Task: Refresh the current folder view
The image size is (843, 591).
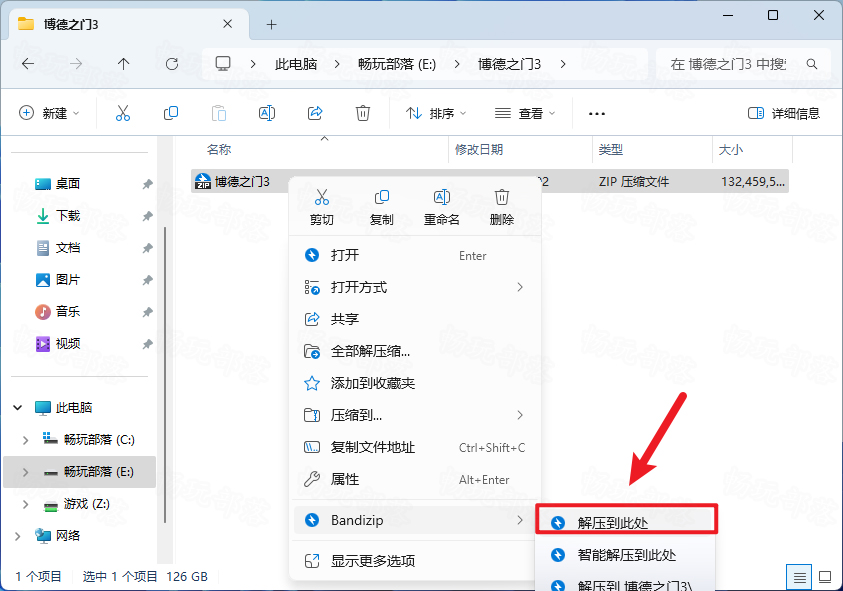Action: [x=172, y=64]
